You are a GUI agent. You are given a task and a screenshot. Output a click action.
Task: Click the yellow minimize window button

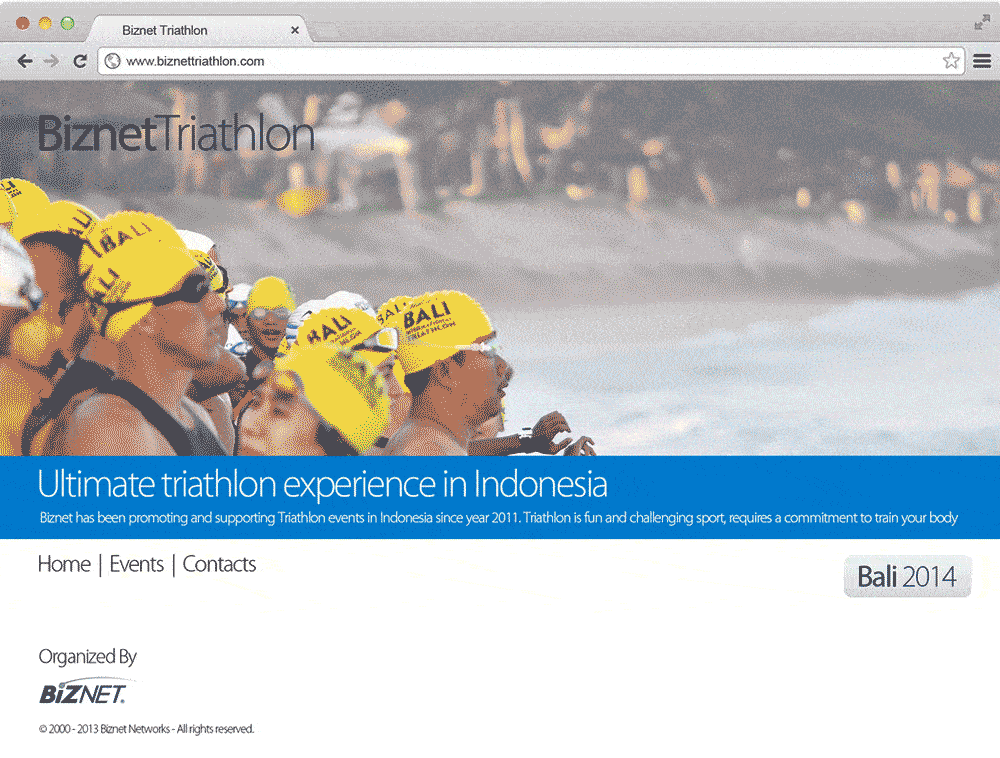click(x=45, y=24)
